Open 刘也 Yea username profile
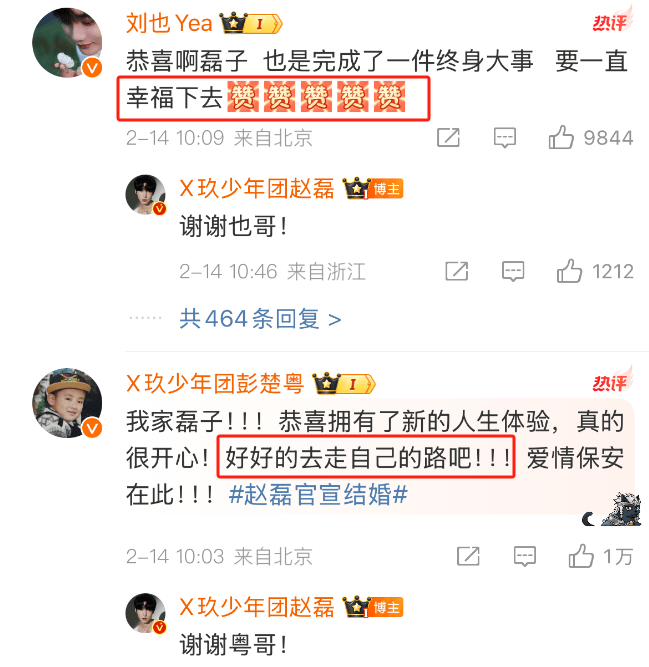The image size is (649, 667). click(x=169, y=23)
